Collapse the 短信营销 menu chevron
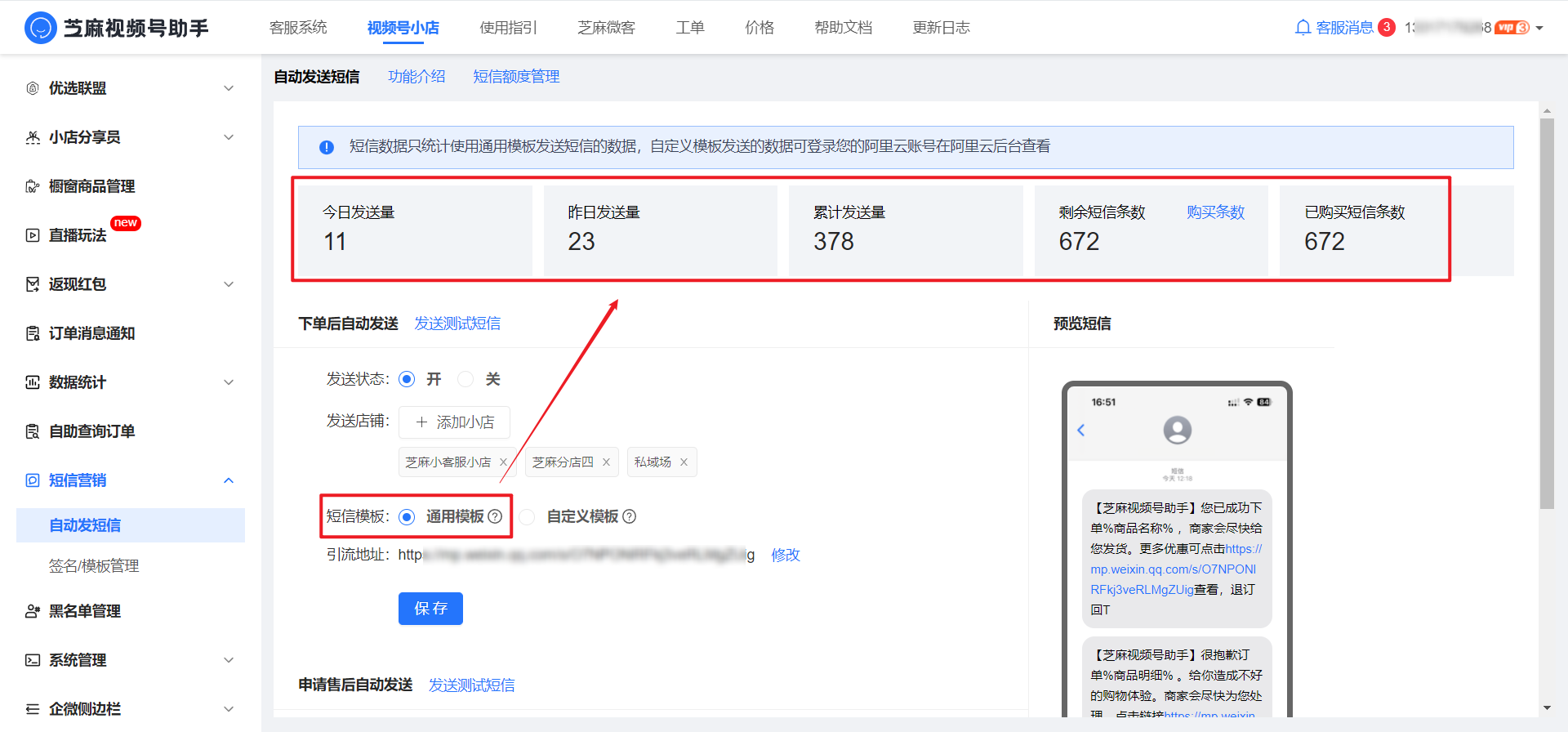The image size is (1568, 732). pyautogui.click(x=229, y=480)
